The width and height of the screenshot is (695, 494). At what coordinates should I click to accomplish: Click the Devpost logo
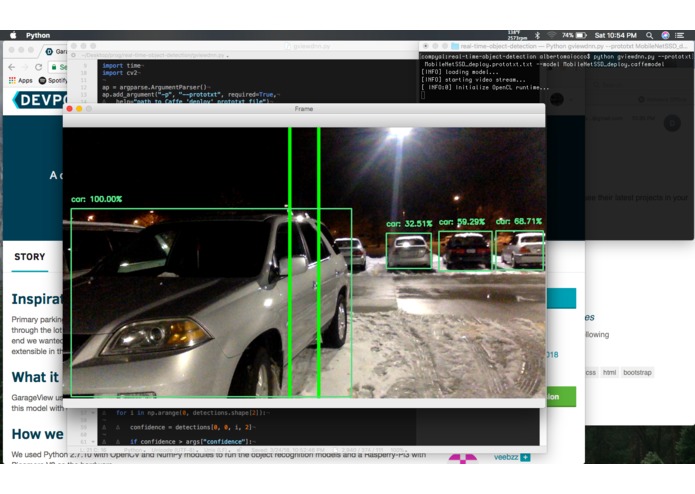tap(40, 100)
